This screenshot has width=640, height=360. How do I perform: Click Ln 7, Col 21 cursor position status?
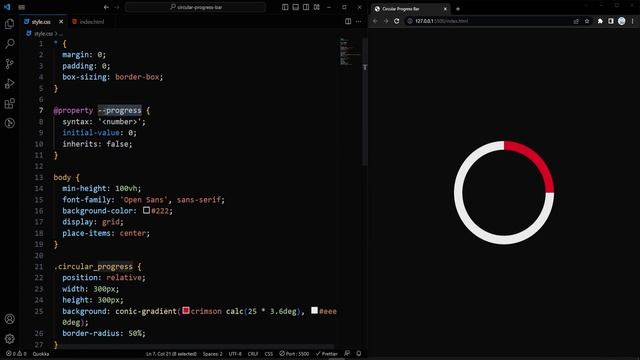(171, 354)
